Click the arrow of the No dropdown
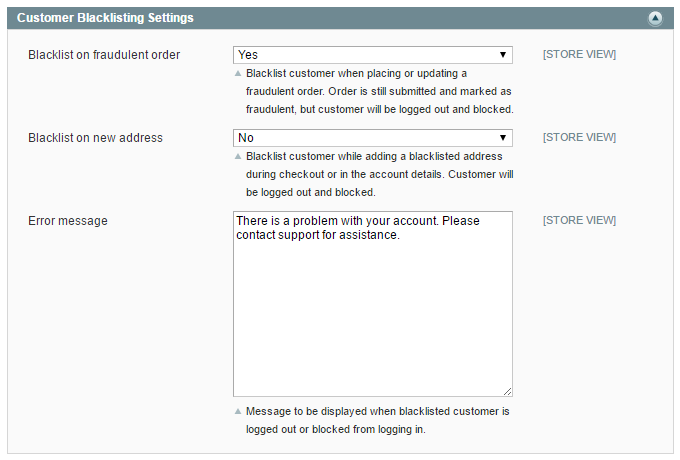 (503, 138)
